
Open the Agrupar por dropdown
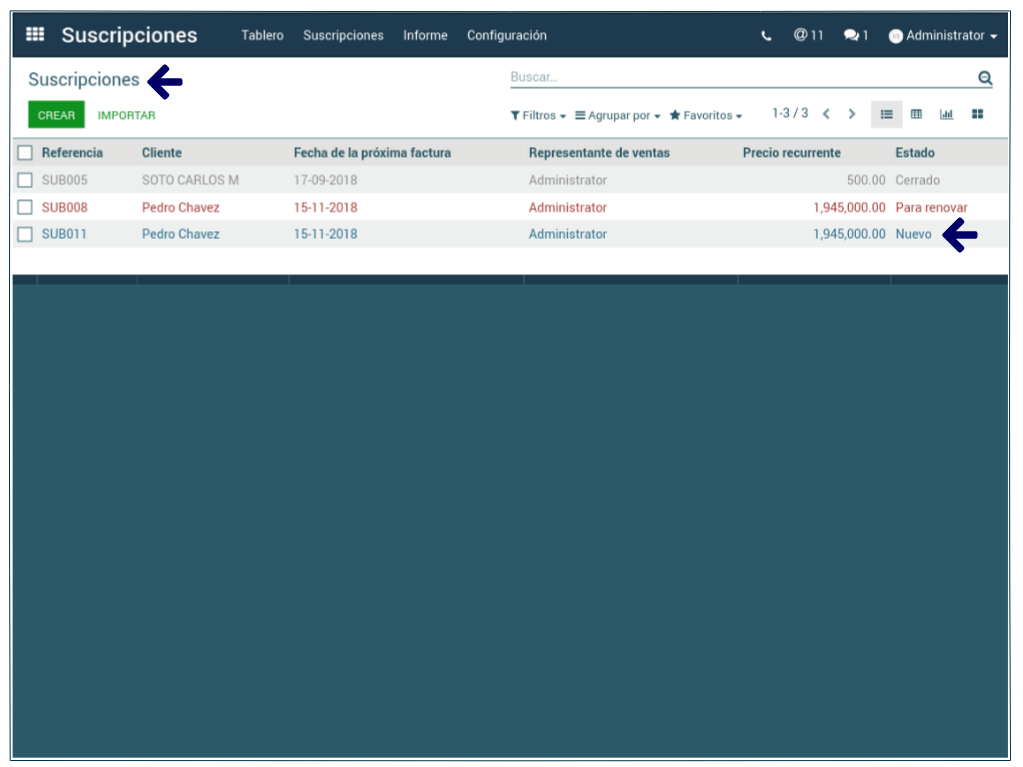pyautogui.click(x=617, y=116)
